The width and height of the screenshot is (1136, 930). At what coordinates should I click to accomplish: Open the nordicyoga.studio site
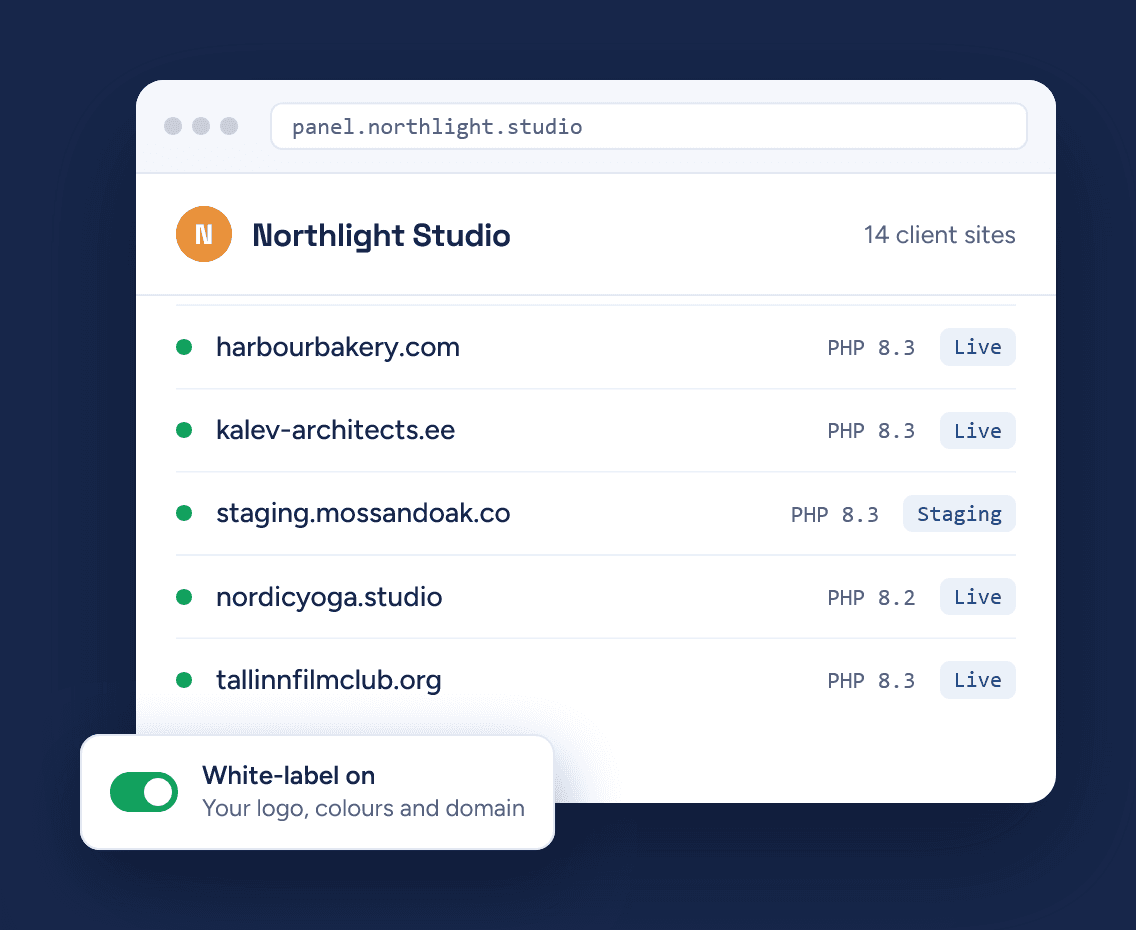(x=329, y=597)
